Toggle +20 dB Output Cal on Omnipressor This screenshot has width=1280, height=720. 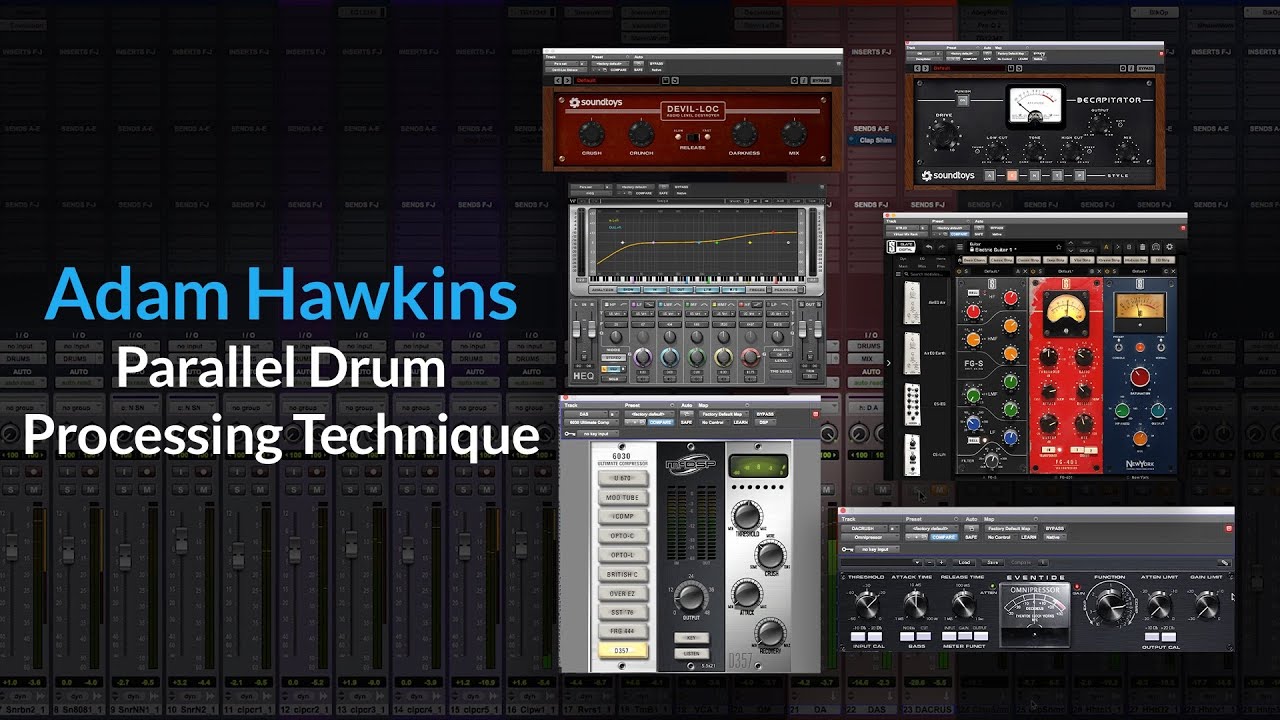point(1169,637)
